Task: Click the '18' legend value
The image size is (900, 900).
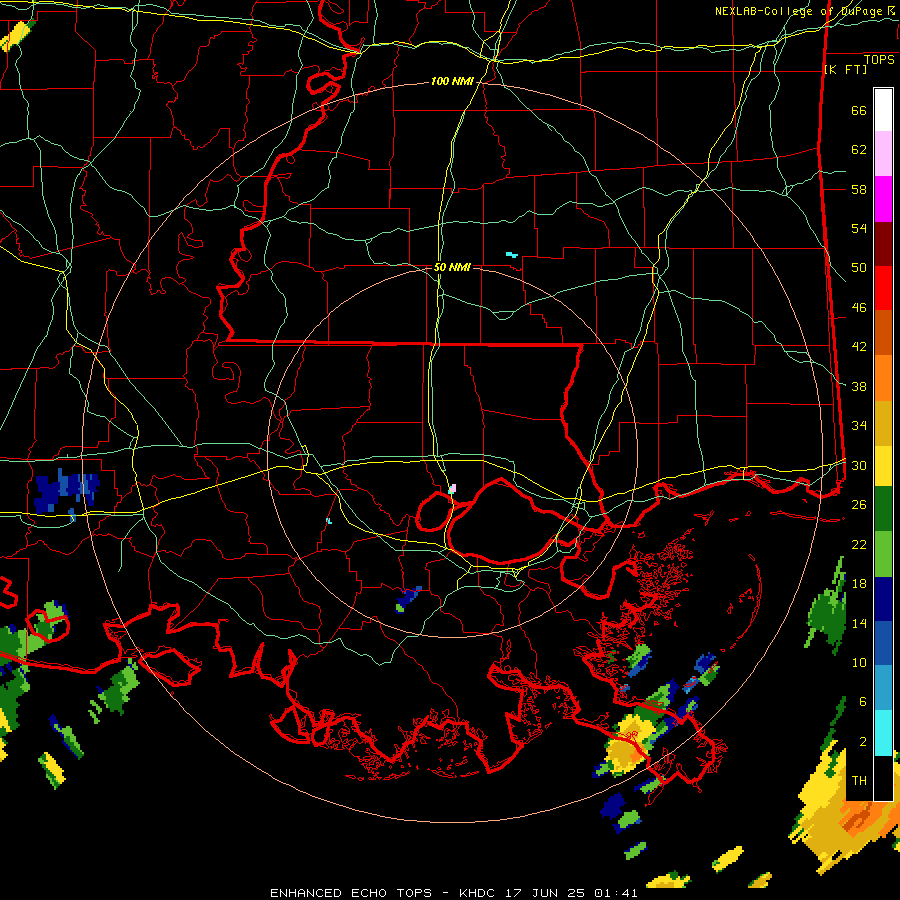Action: [859, 584]
